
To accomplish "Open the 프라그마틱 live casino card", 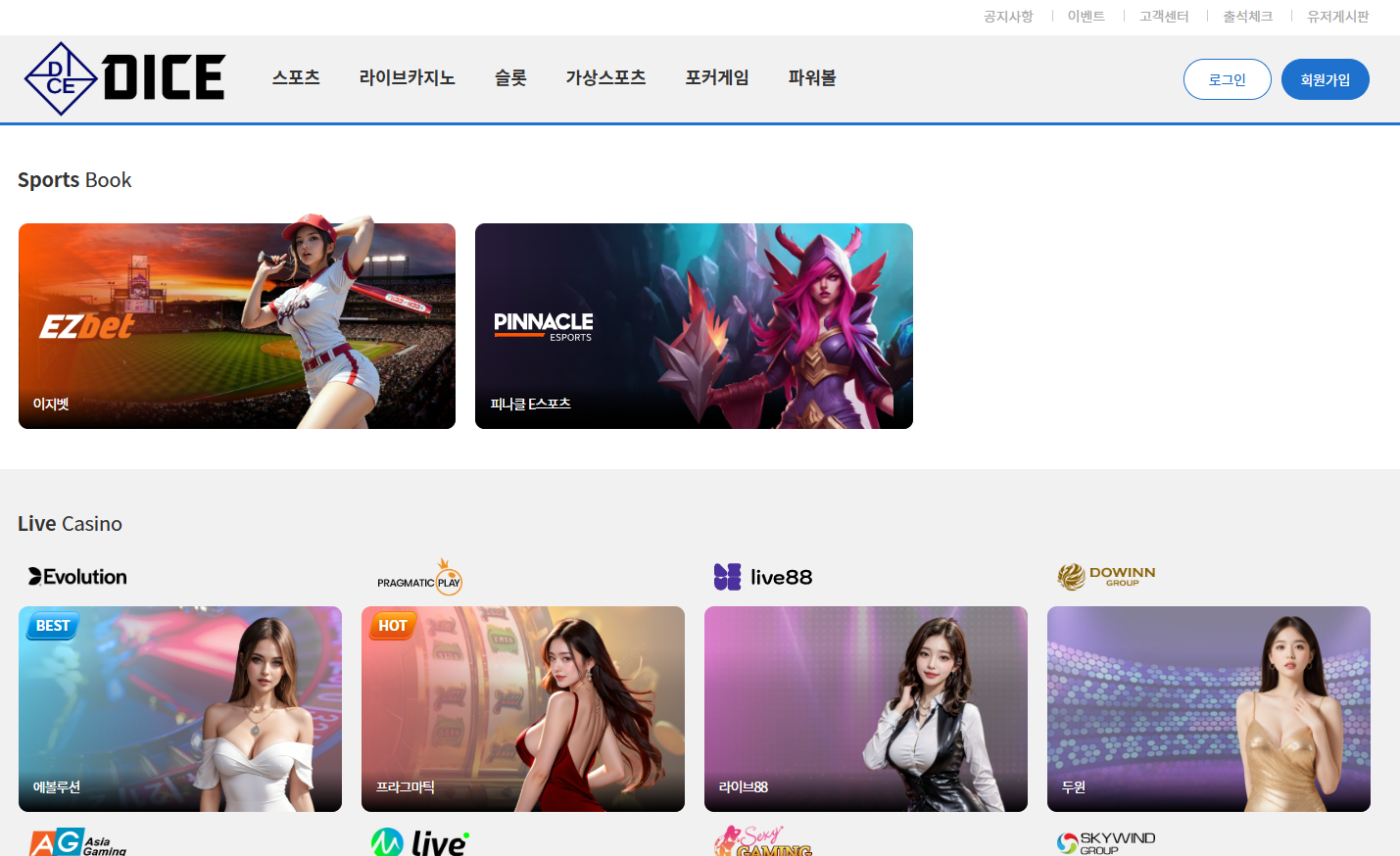I will pyautogui.click(x=523, y=709).
